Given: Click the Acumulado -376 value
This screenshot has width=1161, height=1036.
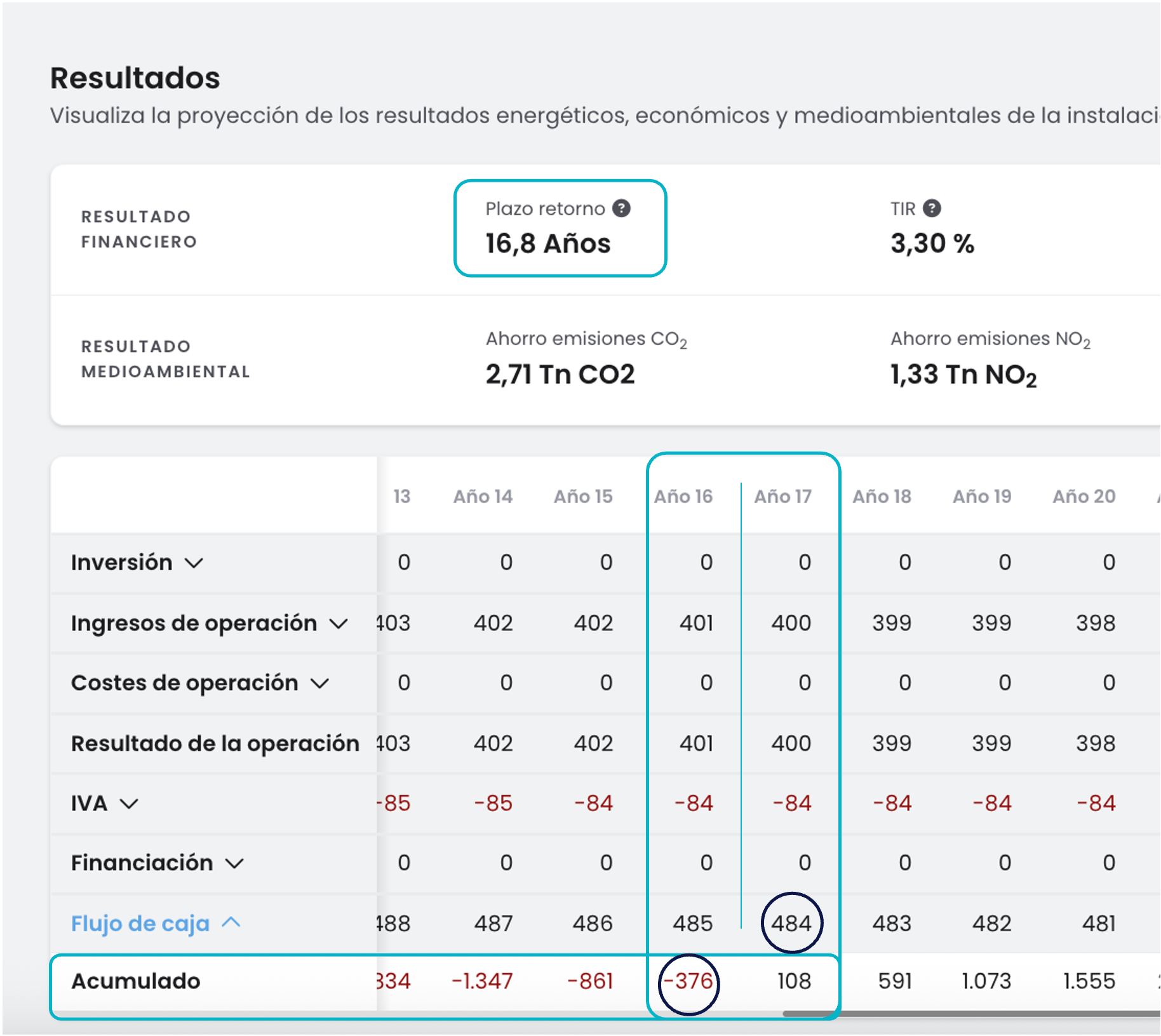Looking at the screenshot, I should (688, 981).
